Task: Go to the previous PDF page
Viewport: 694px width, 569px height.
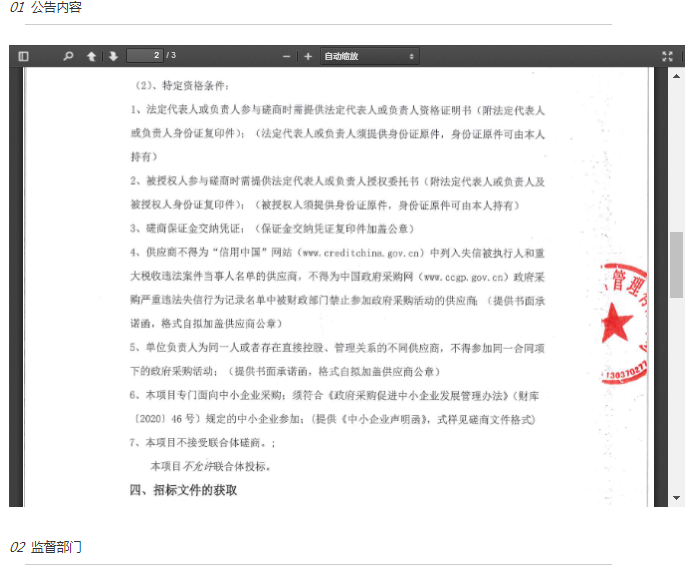Action: 91,56
